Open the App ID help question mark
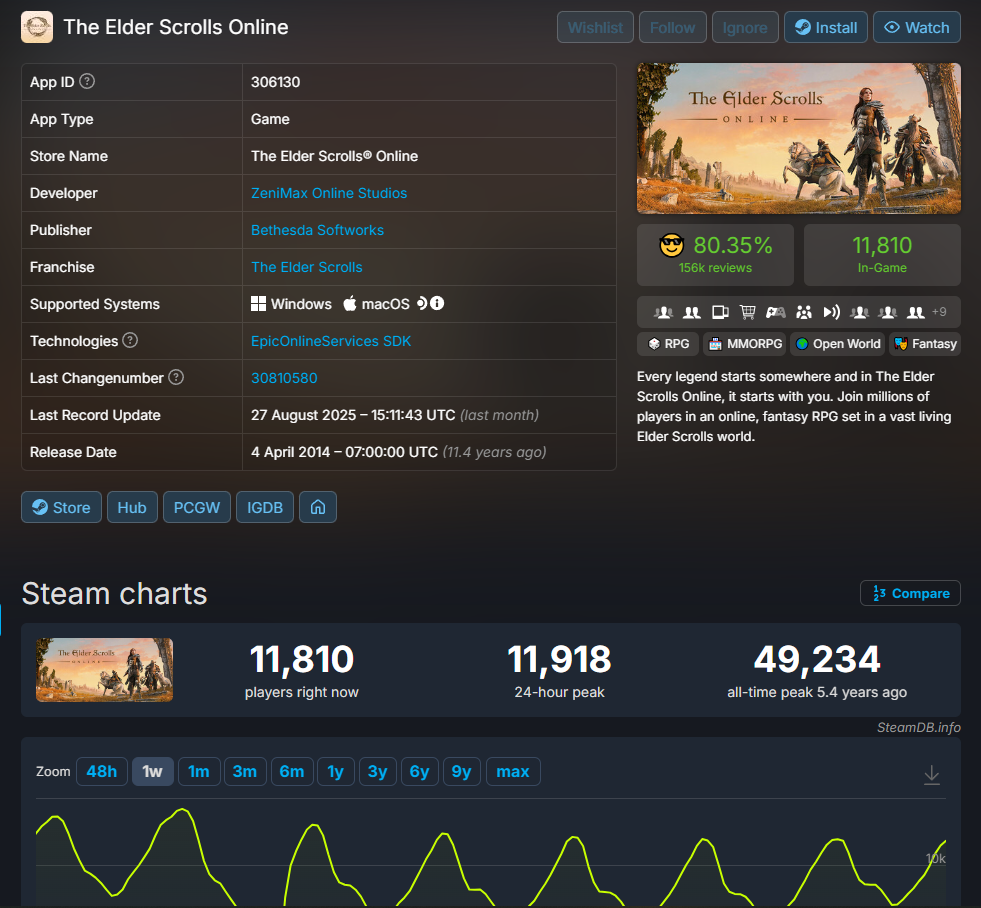Screen dimensions: 981x908 click(88, 81)
